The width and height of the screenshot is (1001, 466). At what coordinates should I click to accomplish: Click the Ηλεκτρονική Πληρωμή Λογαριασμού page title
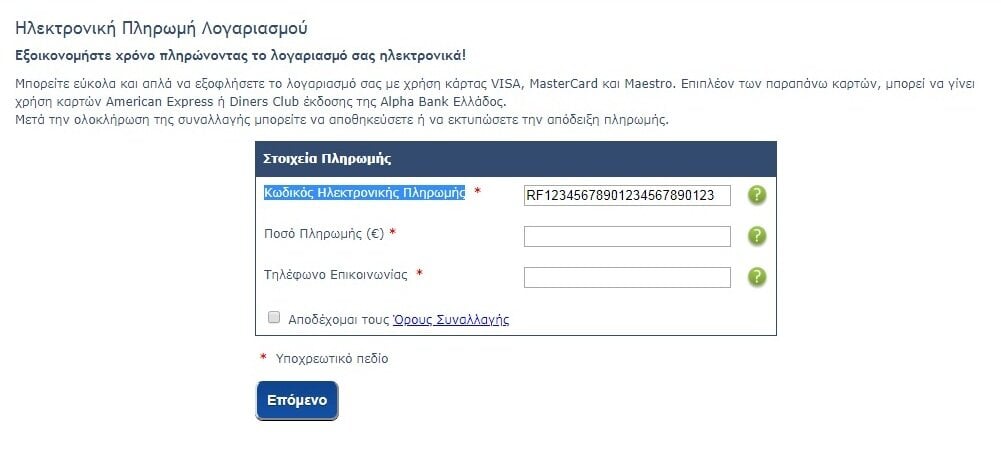coord(162,28)
